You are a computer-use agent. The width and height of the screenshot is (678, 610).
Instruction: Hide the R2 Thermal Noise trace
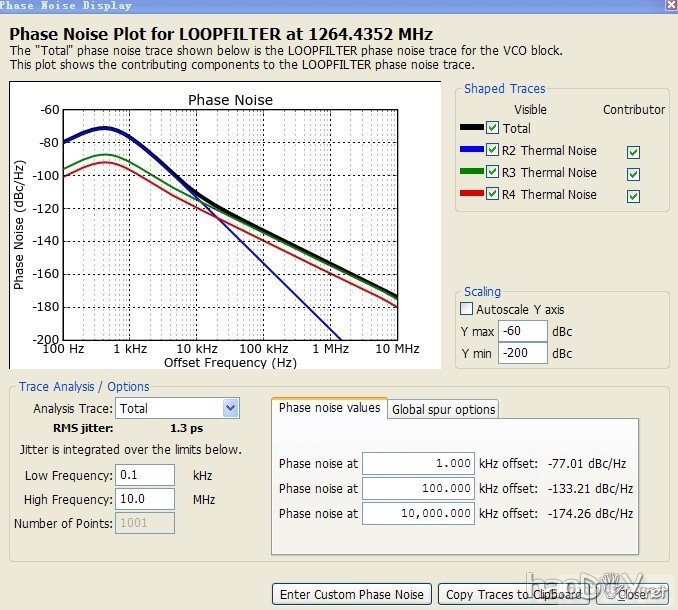492,151
